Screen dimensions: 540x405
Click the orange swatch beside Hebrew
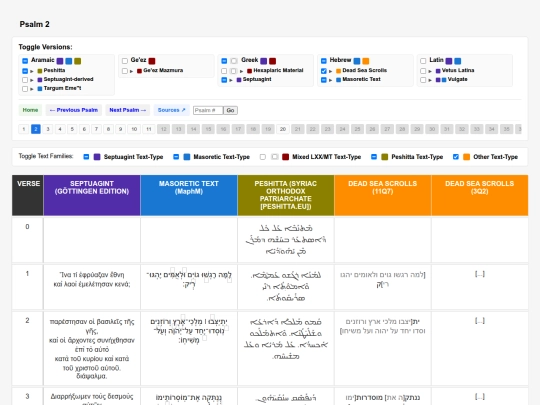366,61
